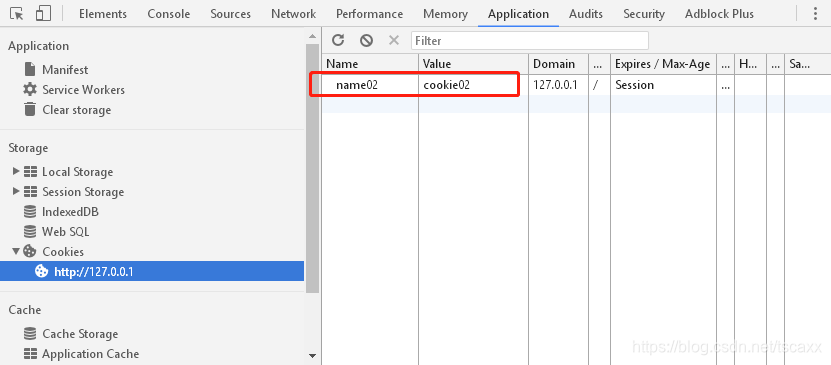Sort by the Expires / Max-Age column
The height and width of the screenshot is (365, 831).
click(x=663, y=64)
